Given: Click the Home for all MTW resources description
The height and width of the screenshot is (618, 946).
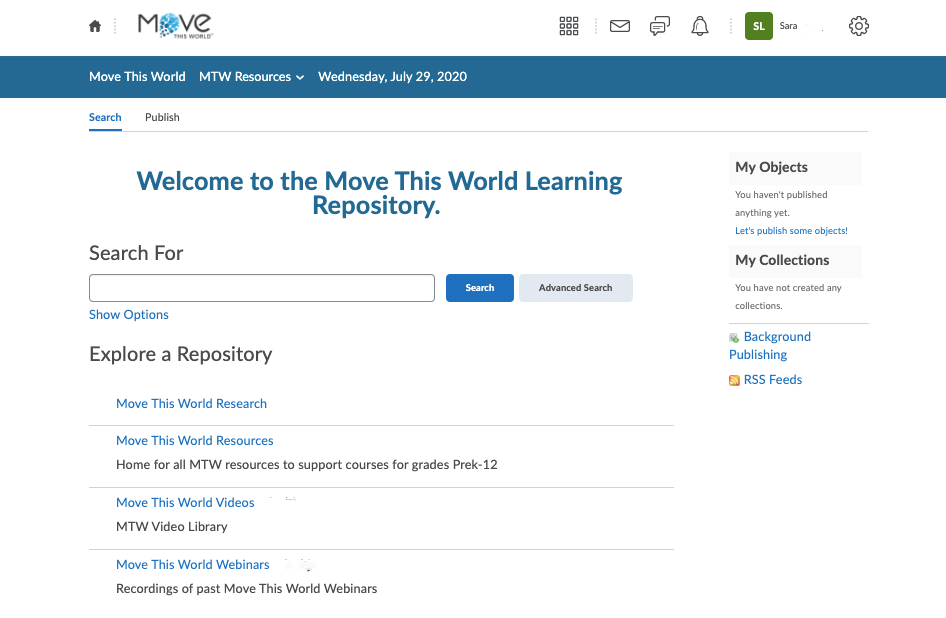Looking at the screenshot, I should pyautogui.click(x=306, y=465).
